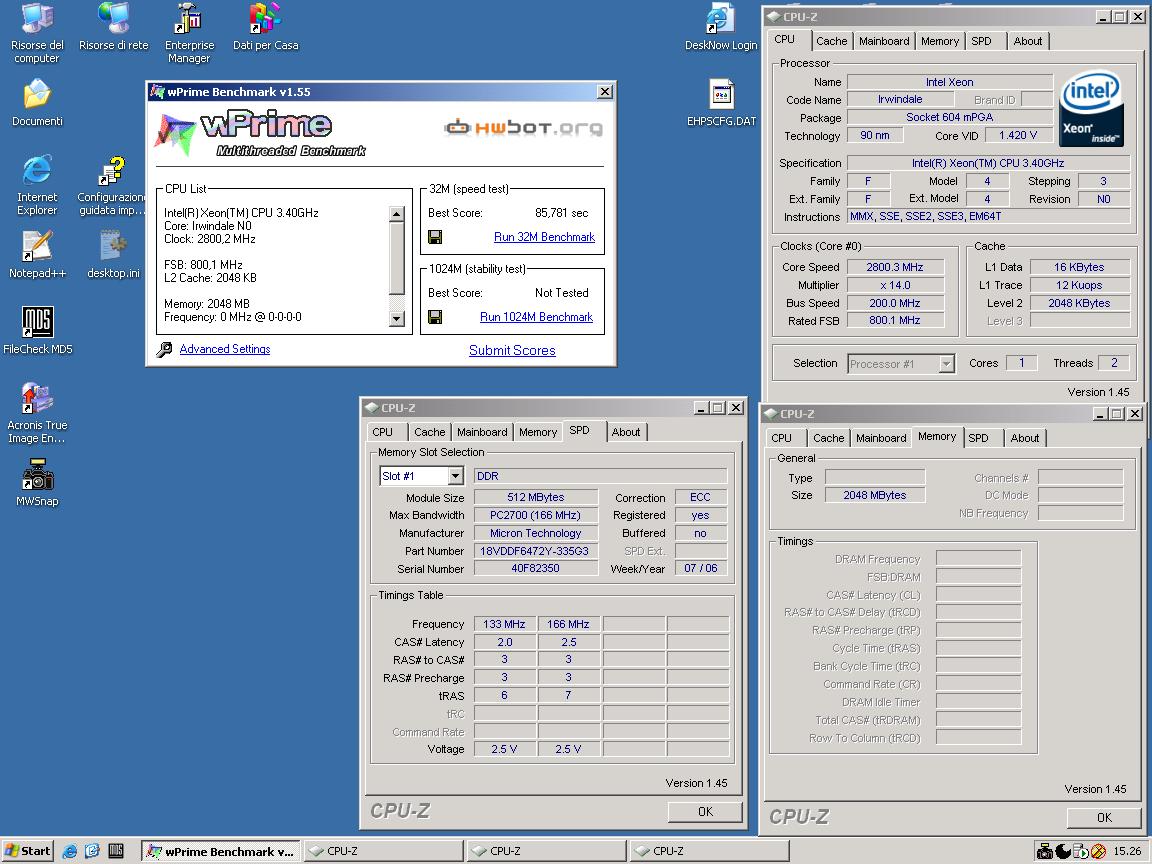Activate wPrime Benchmark taskbar button
Screen dimensions: 1152x864
tap(220, 852)
